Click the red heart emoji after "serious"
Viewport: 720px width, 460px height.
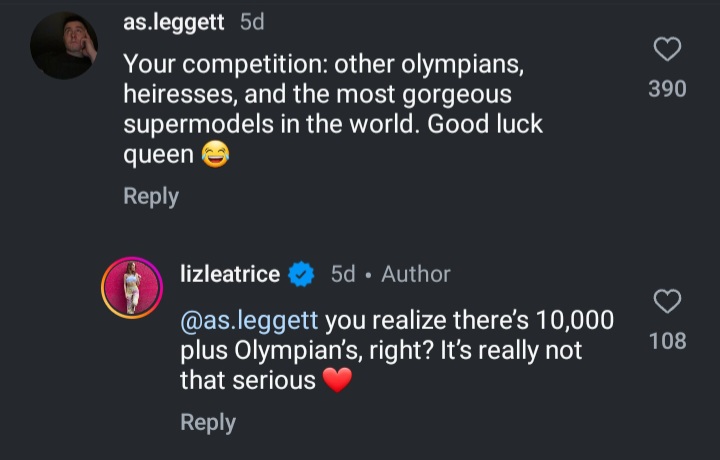click(x=338, y=381)
